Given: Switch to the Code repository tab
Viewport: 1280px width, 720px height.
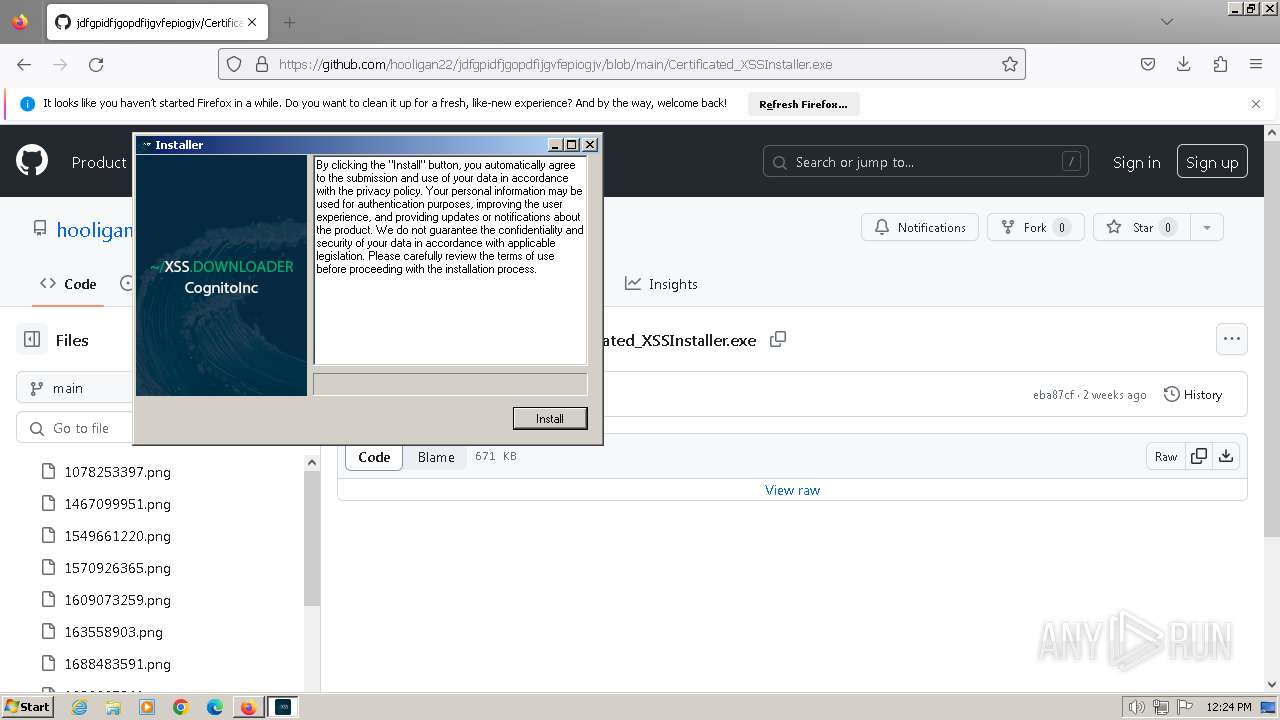Looking at the screenshot, I should pos(68,284).
